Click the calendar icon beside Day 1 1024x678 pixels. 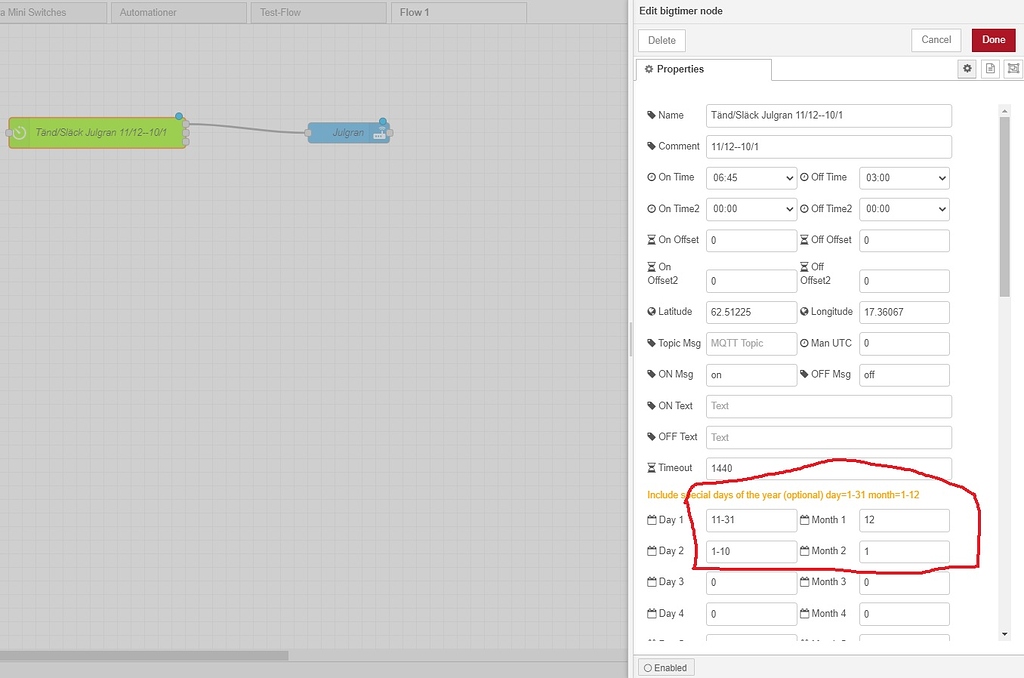point(652,520)
